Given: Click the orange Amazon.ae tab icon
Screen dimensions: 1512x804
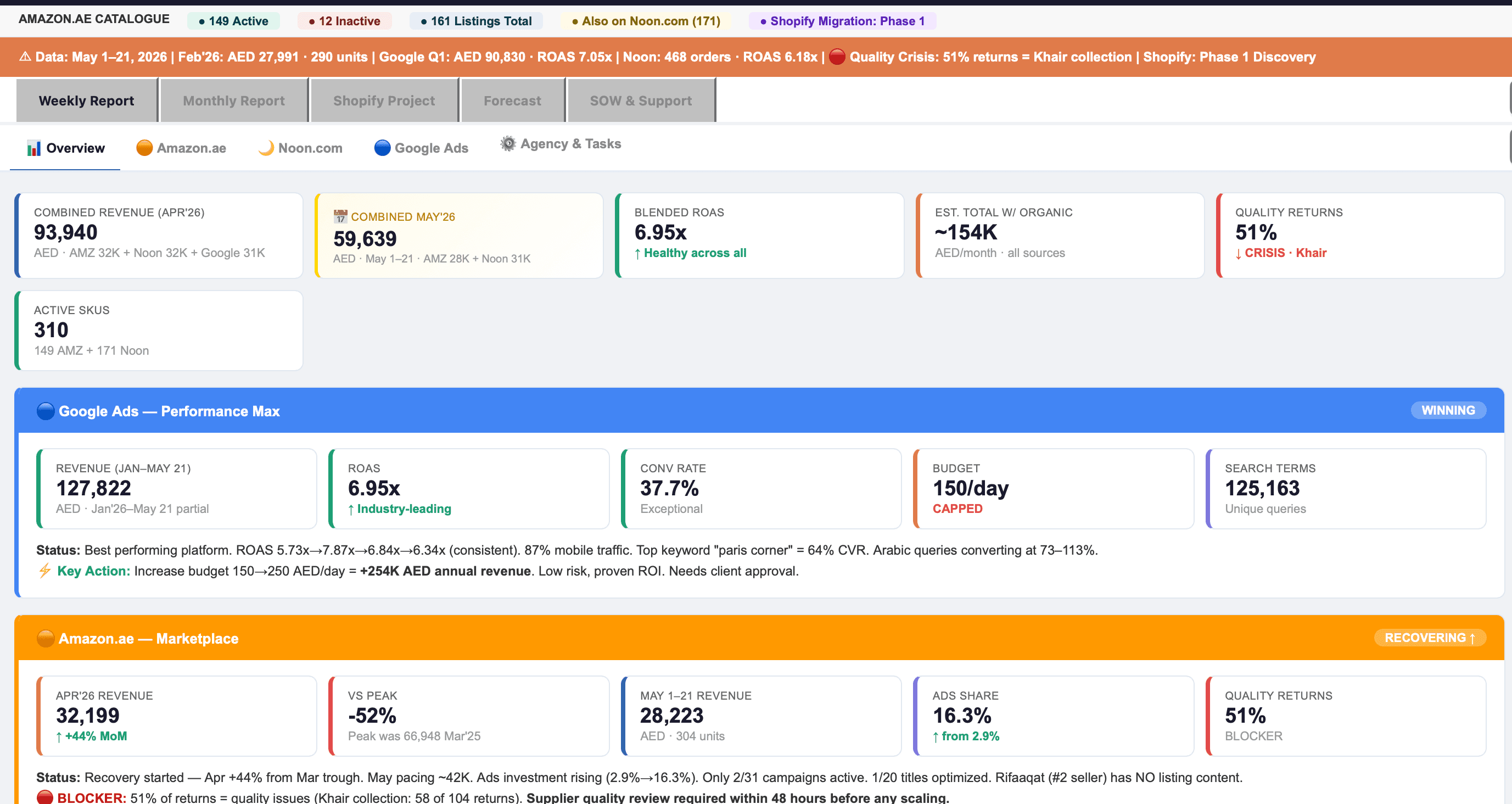Looking at the screenshot, I should point(144,148).
